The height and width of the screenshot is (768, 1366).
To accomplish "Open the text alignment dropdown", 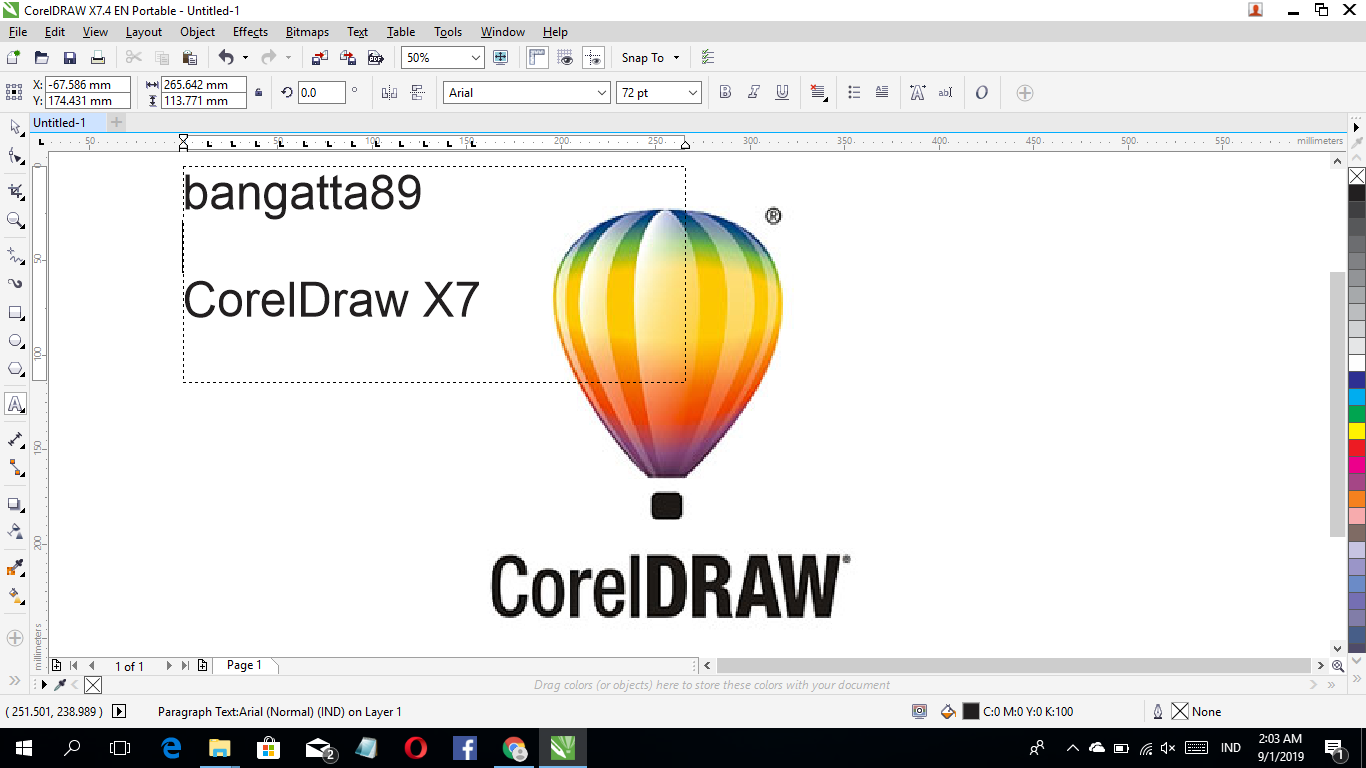I will tap(818, 93).
